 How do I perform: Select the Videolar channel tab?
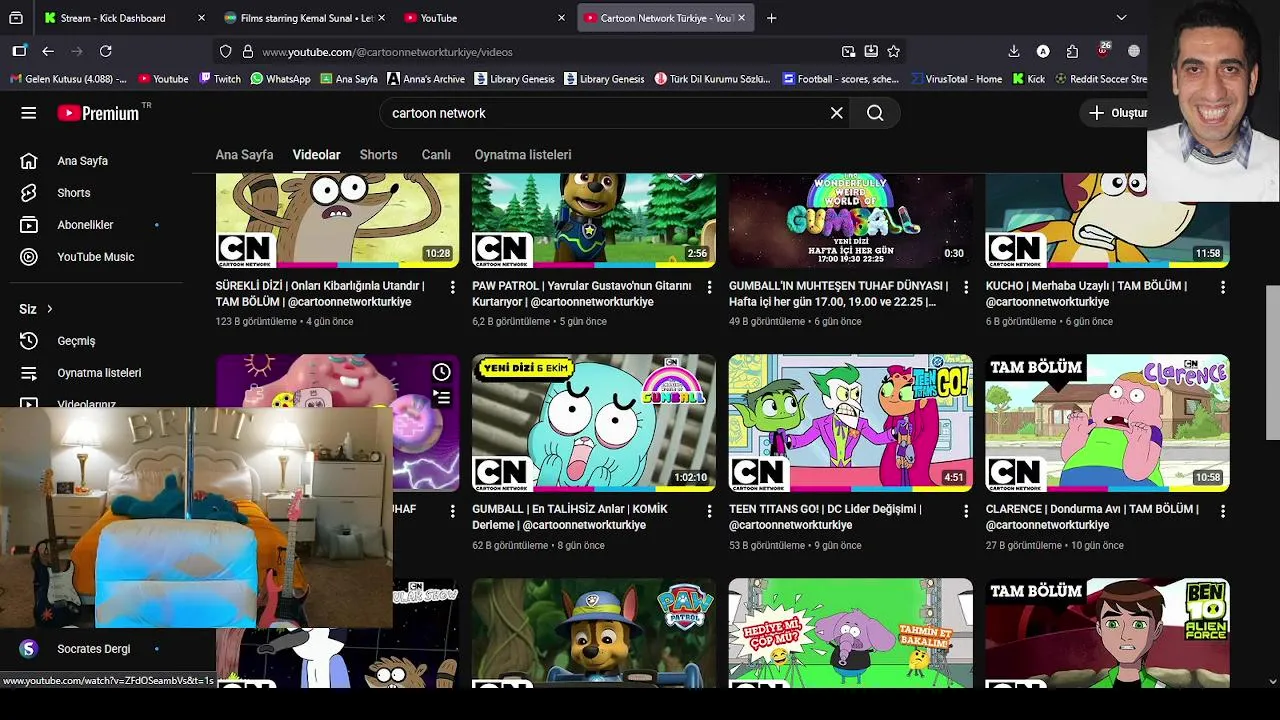click(x=316, y=155)
